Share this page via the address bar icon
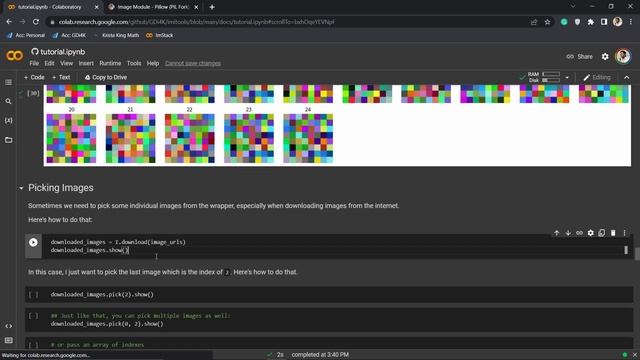The height and width of the screenshot is (360, 640). coord(534,22)
